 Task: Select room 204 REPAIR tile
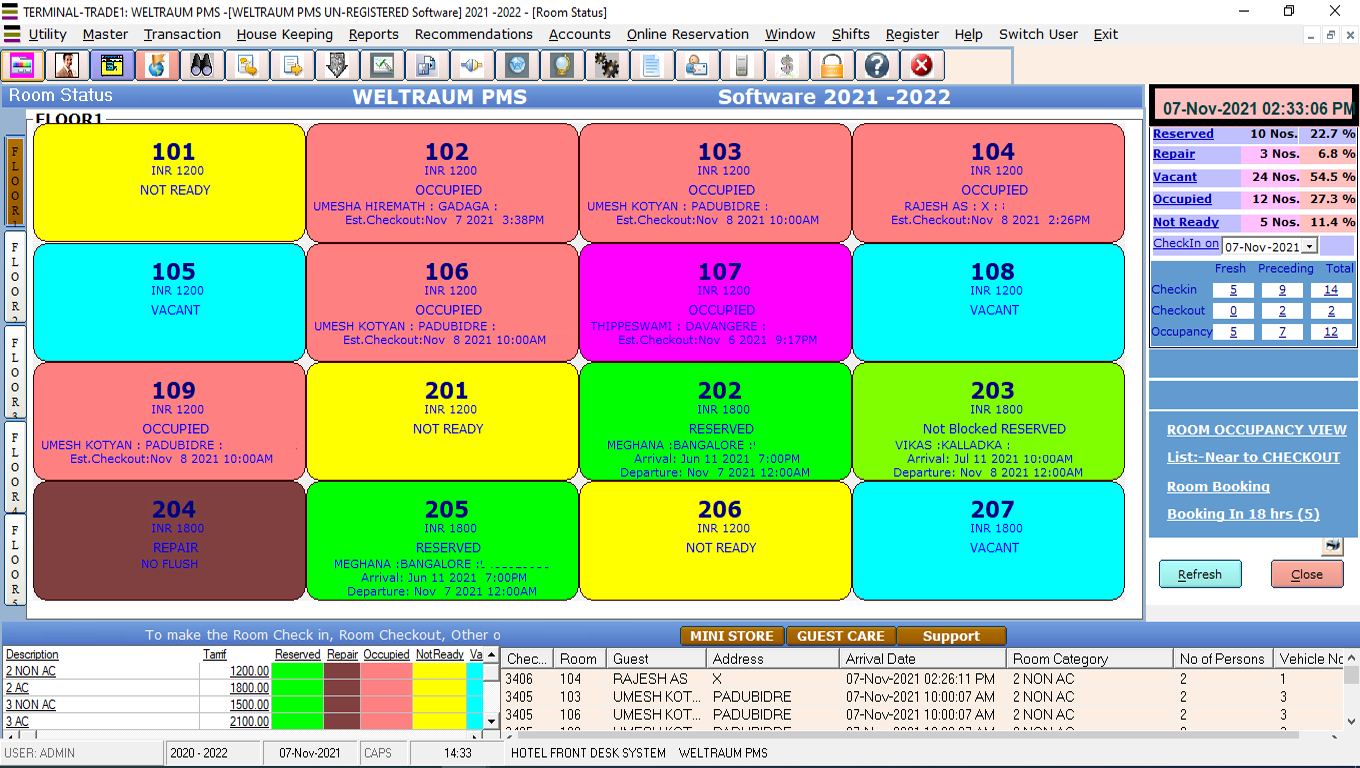coord(169,541)
